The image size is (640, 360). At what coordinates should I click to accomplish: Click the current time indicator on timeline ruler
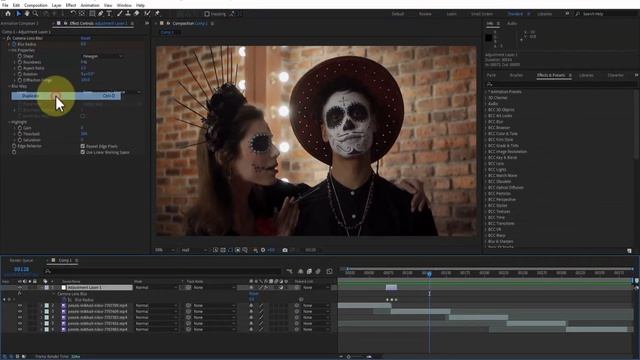coord(429,273)
